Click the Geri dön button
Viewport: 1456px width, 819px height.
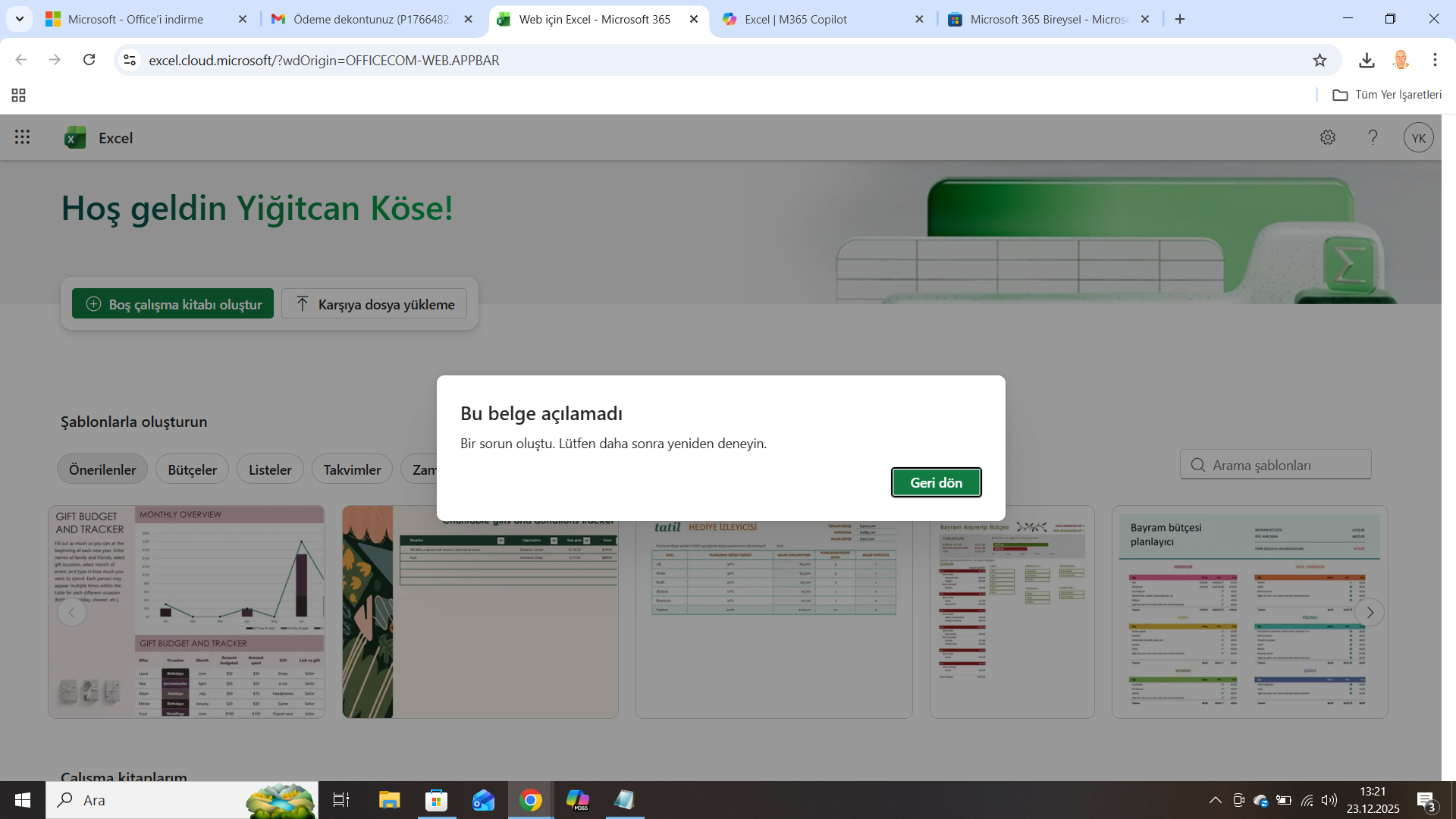click(x=936, y=482)
